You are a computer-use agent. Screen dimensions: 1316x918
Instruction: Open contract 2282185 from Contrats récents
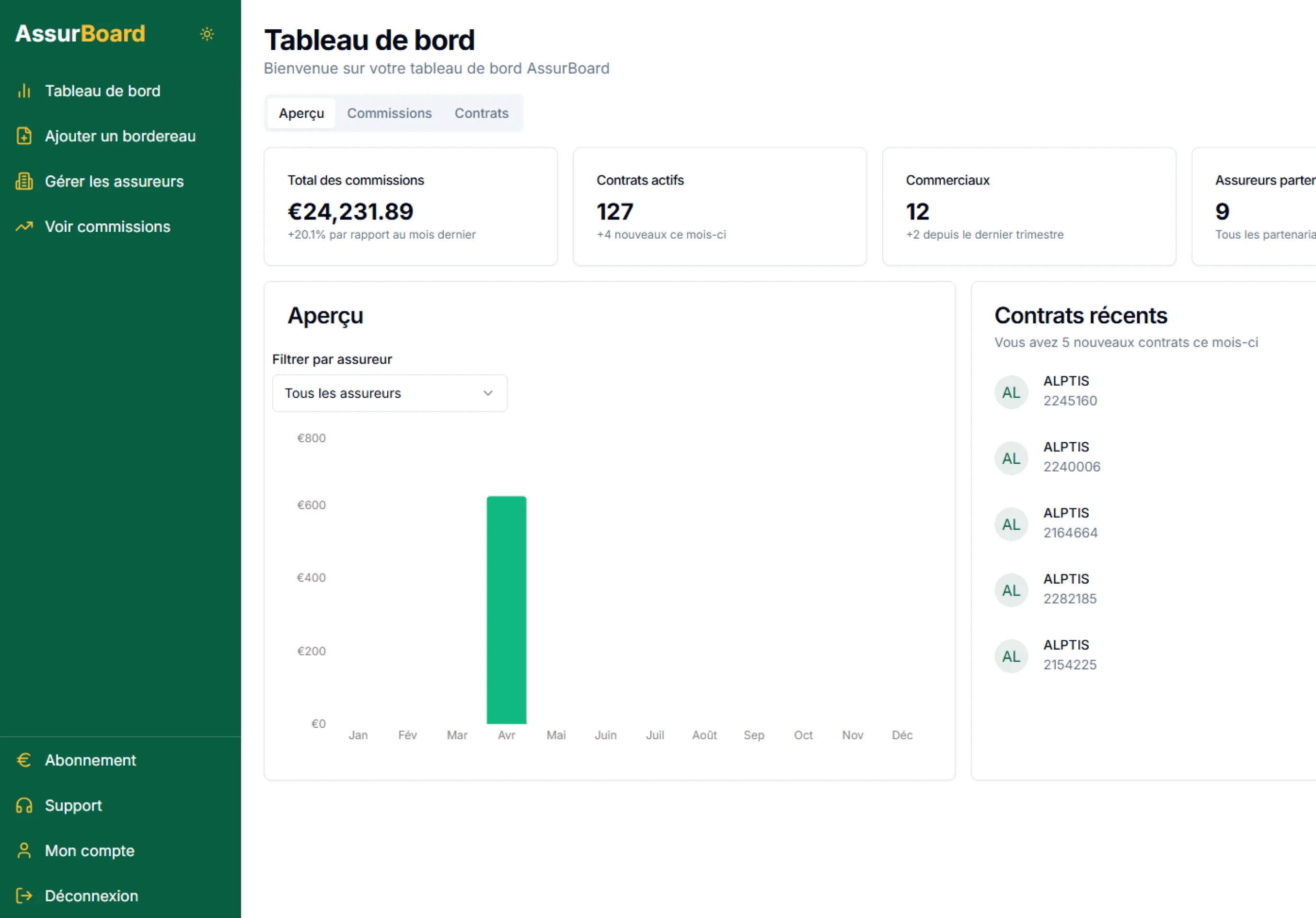tap(1070, 589)
